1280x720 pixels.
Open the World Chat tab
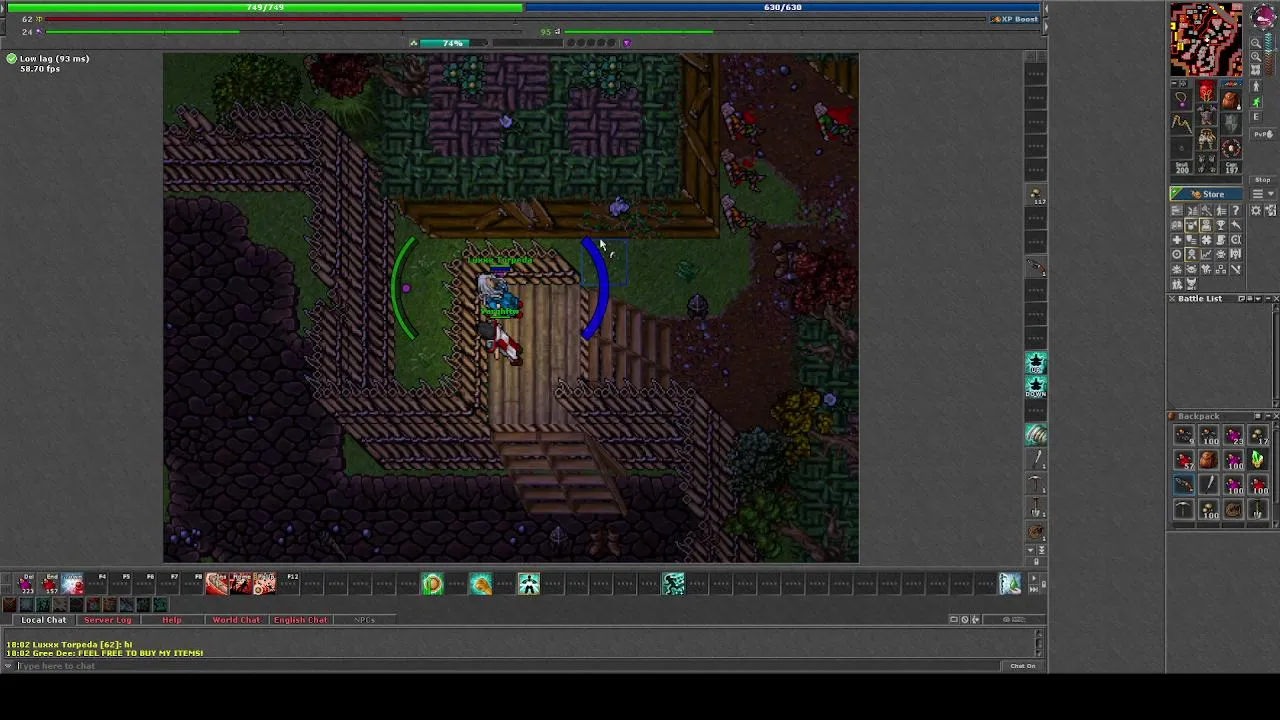(x=236, y=620)
